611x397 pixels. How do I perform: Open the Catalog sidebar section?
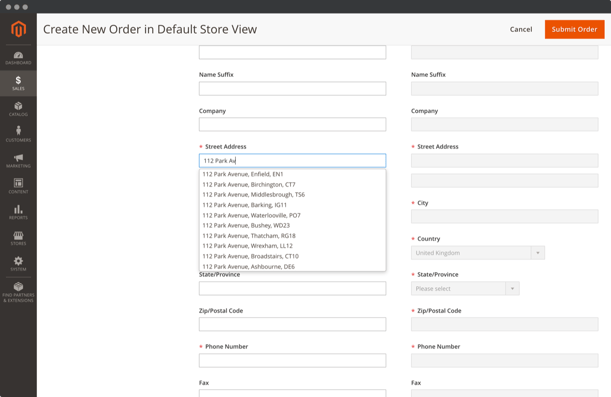[18, 109]
